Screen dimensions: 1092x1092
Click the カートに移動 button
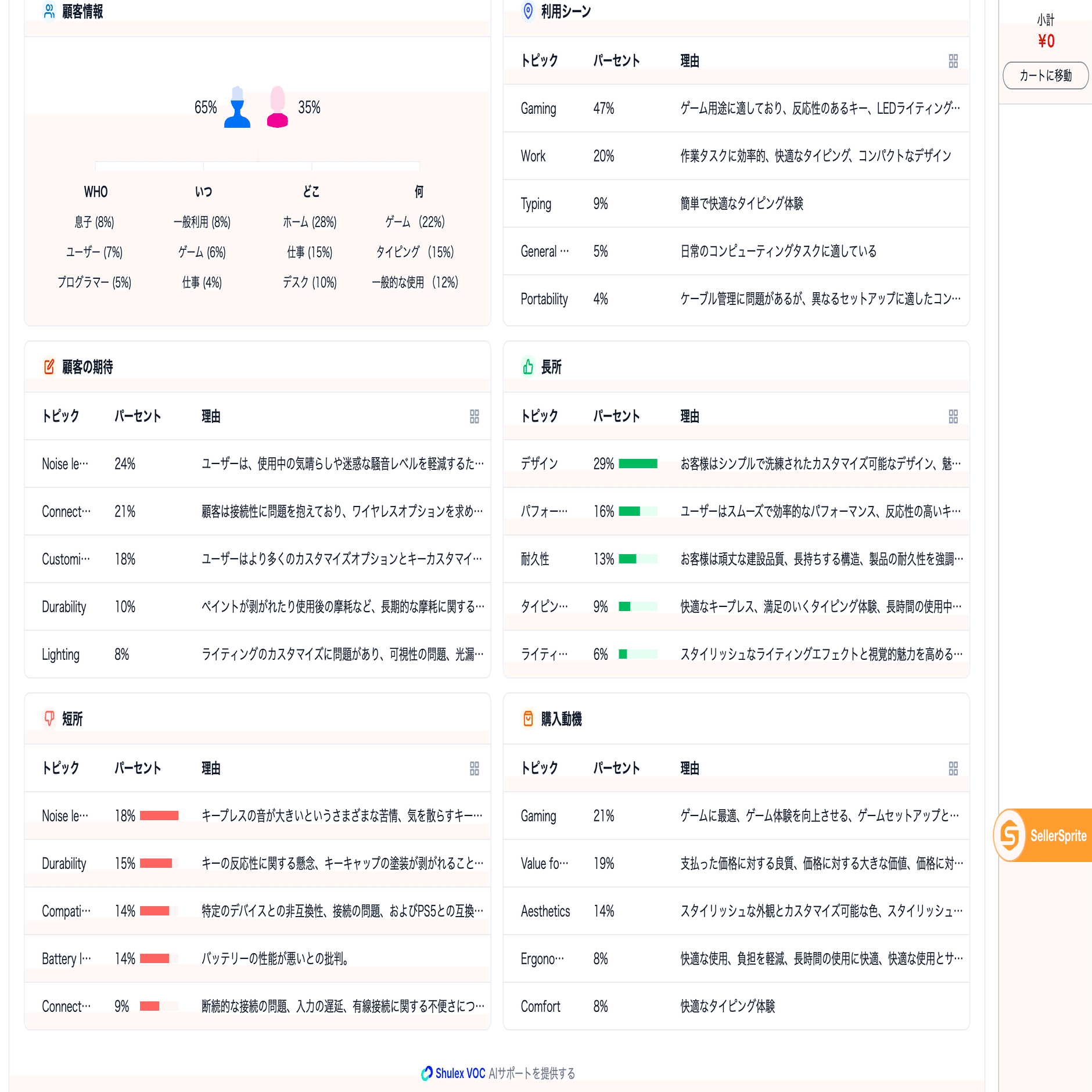tap(1046, 76)
